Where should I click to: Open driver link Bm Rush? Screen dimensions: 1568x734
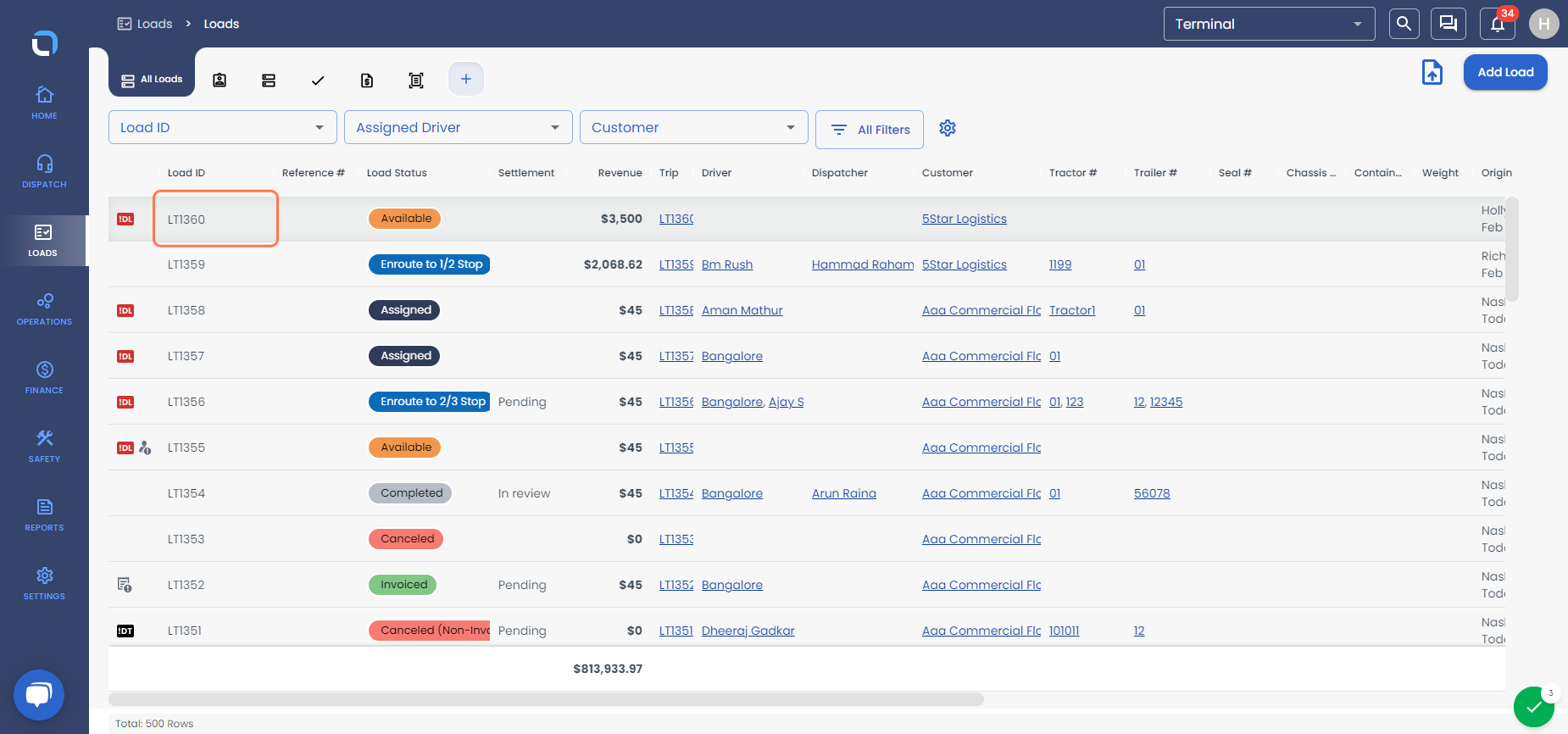pos(727,264)
